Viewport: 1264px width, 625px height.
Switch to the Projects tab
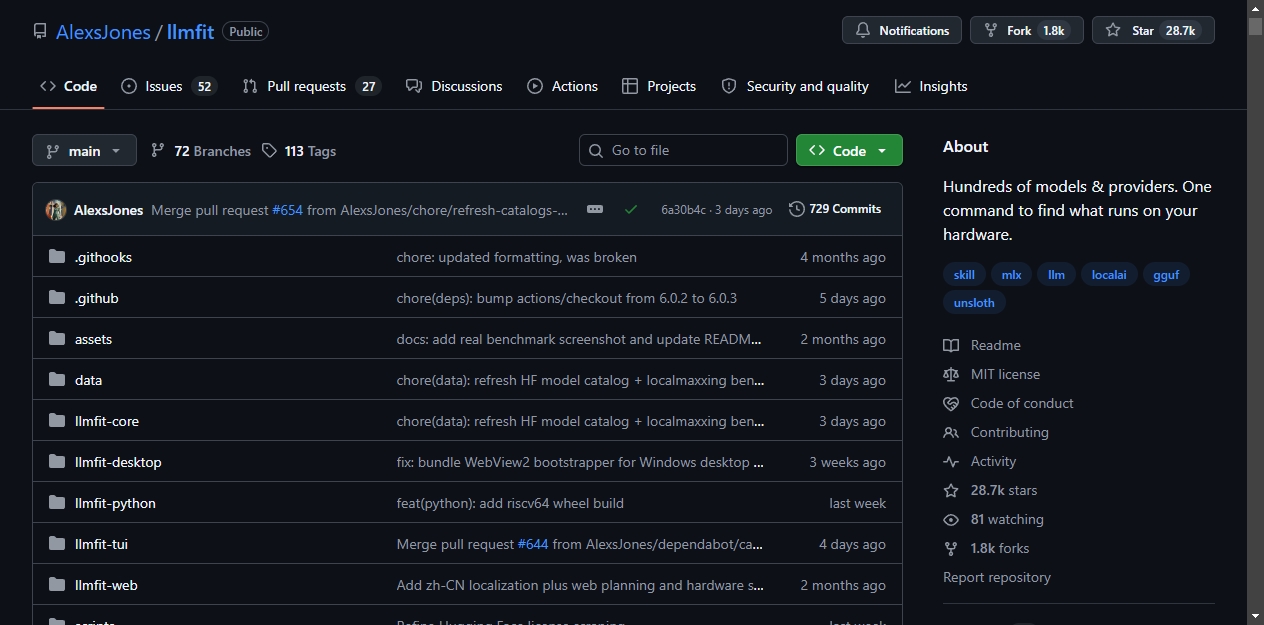click(659, 86)
